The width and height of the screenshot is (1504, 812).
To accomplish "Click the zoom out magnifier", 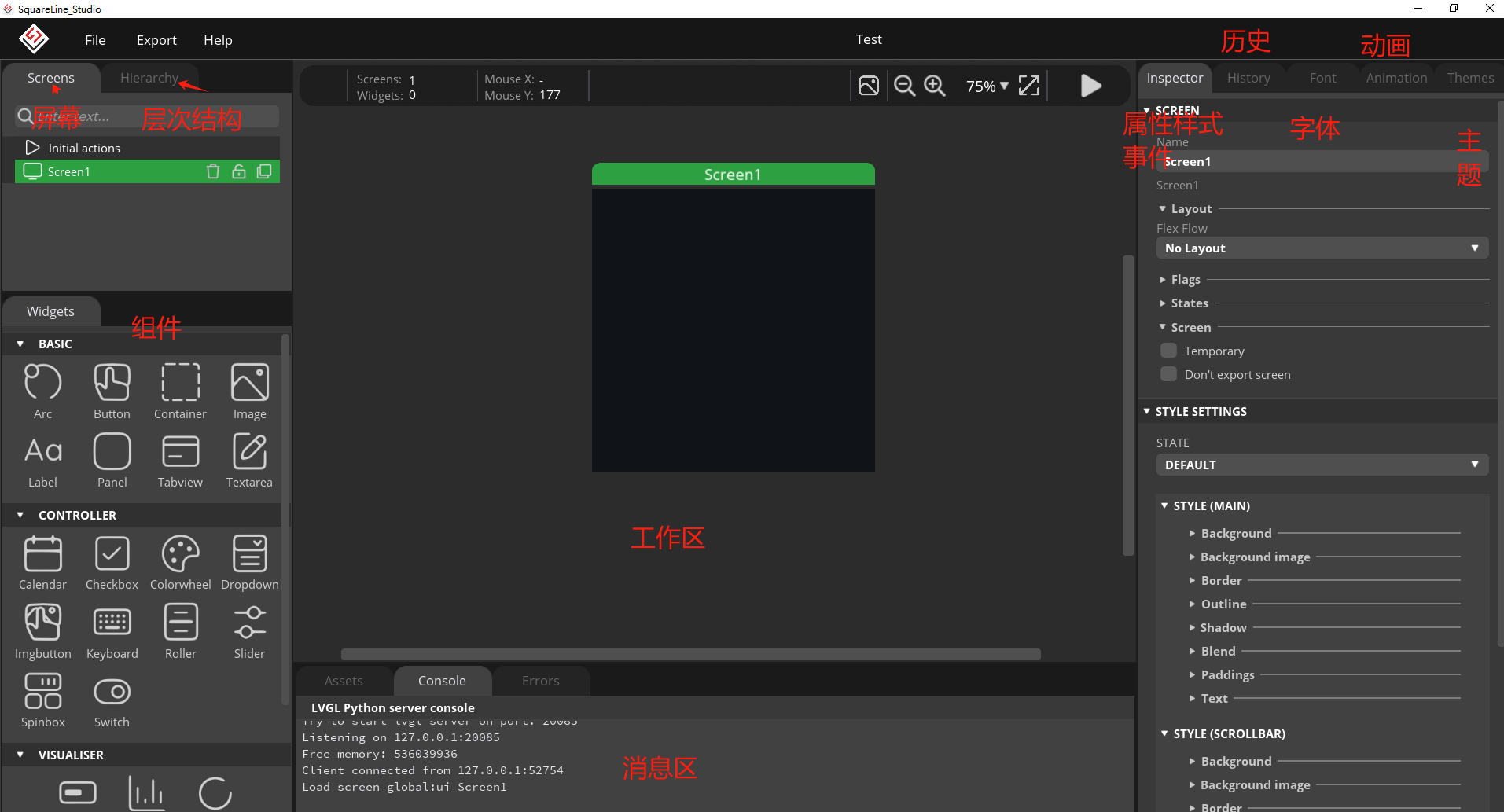I will [x=904, y=86].
